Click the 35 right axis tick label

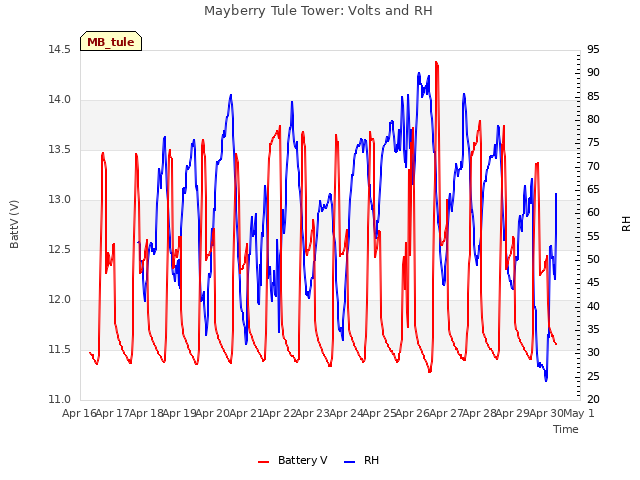tap(593, 329)
